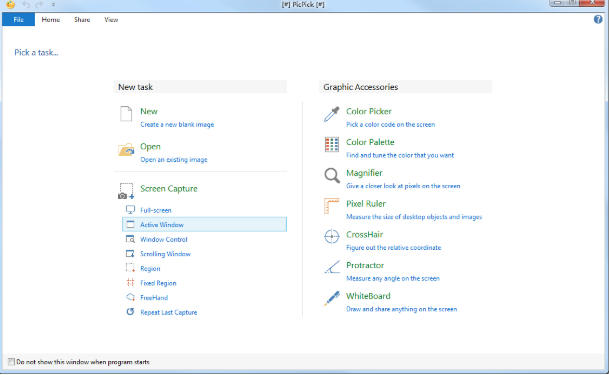Click the Redo arrow in quick access toolbar

pos(39,4)
